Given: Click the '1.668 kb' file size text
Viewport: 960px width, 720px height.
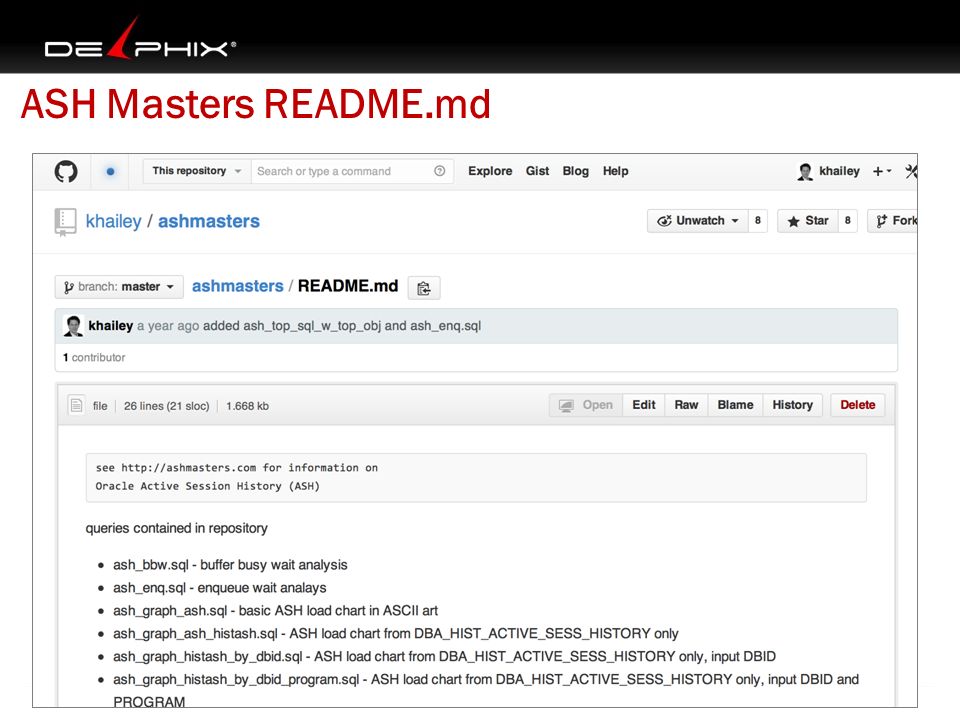Looking at the screenshot, I should [247, 406].
